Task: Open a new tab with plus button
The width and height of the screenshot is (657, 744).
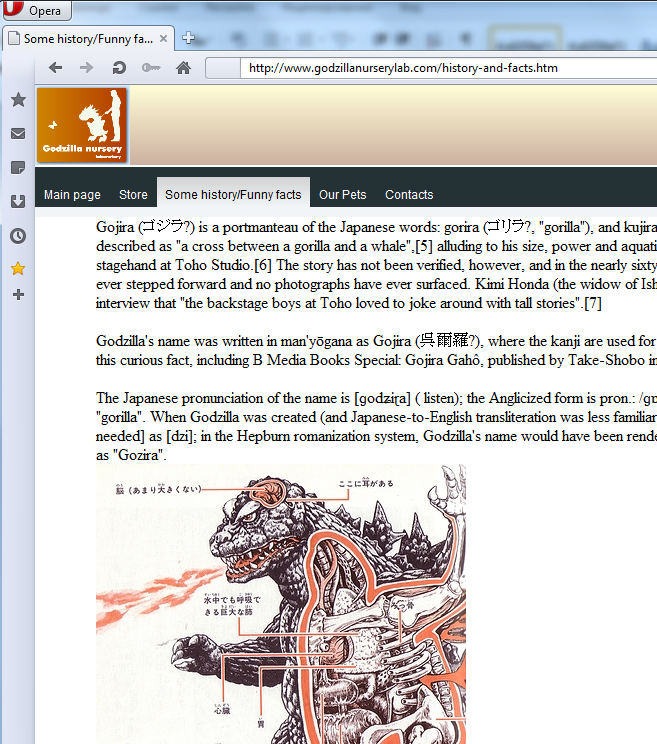Action: 188,37
